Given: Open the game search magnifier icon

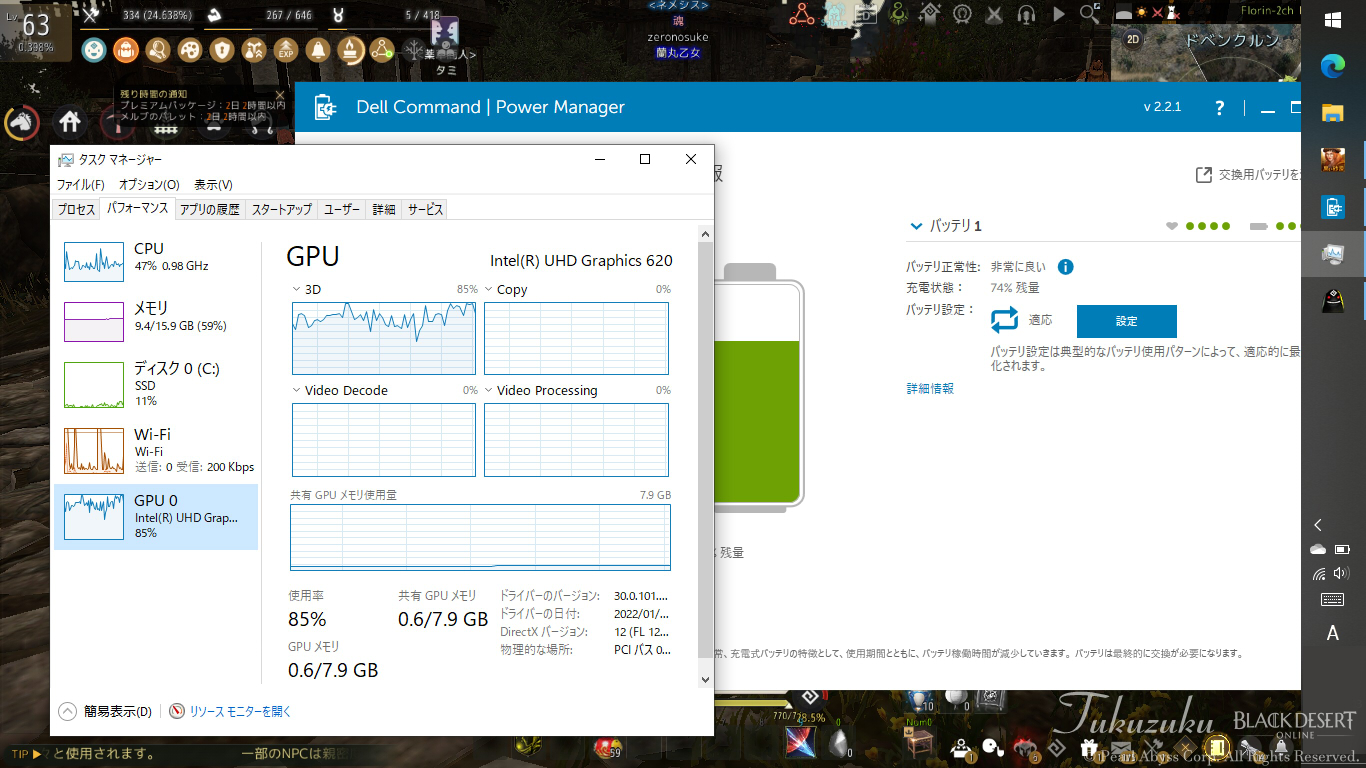Looking at the screenshot, I should (x=1089, y=14).
